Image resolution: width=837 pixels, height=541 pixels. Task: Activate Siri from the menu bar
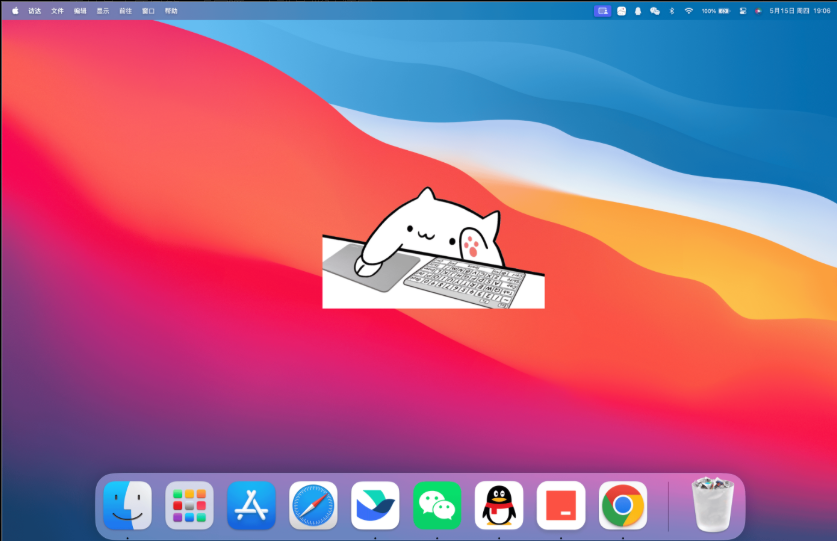pos(758,11)
